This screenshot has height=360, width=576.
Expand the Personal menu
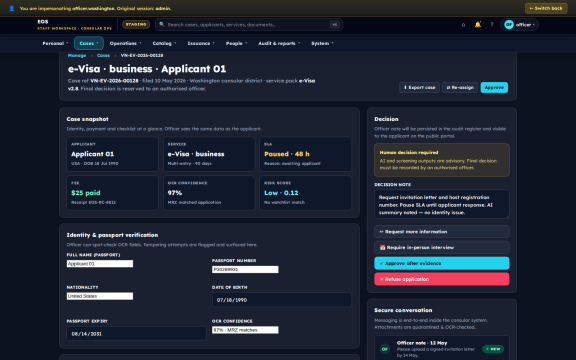tap(55, 43)
